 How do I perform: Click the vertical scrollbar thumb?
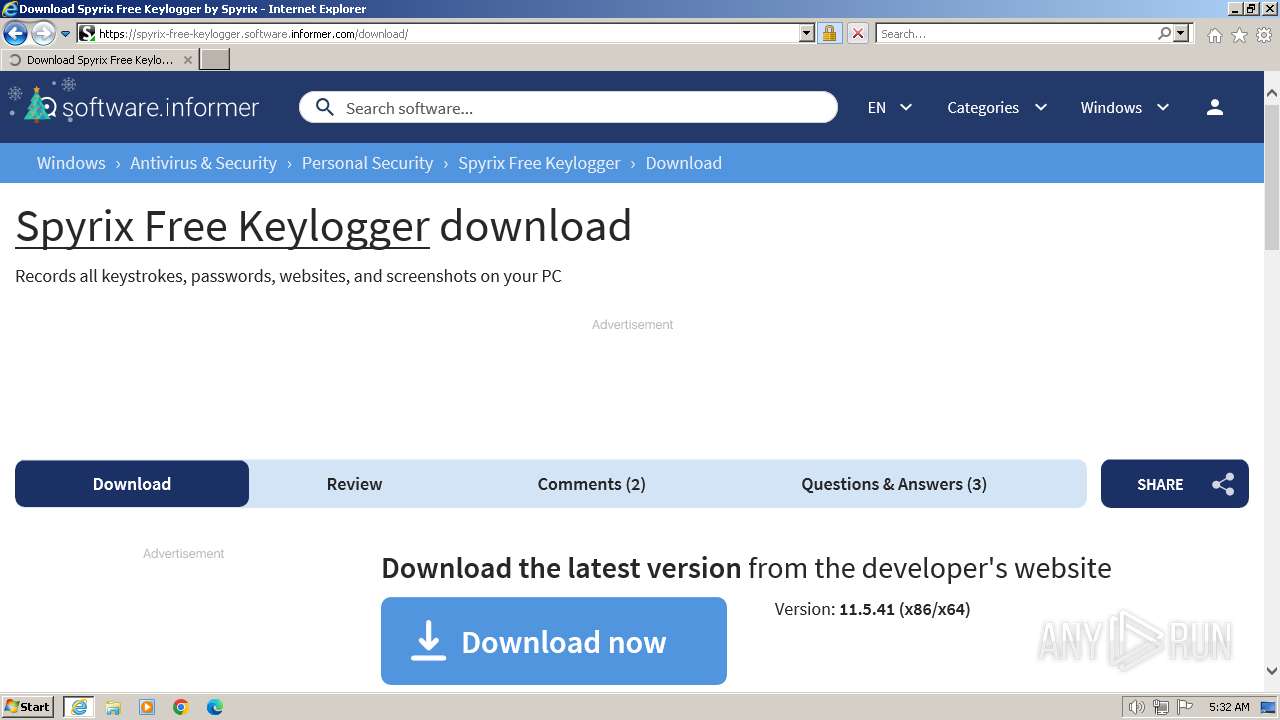[1272, 178]
